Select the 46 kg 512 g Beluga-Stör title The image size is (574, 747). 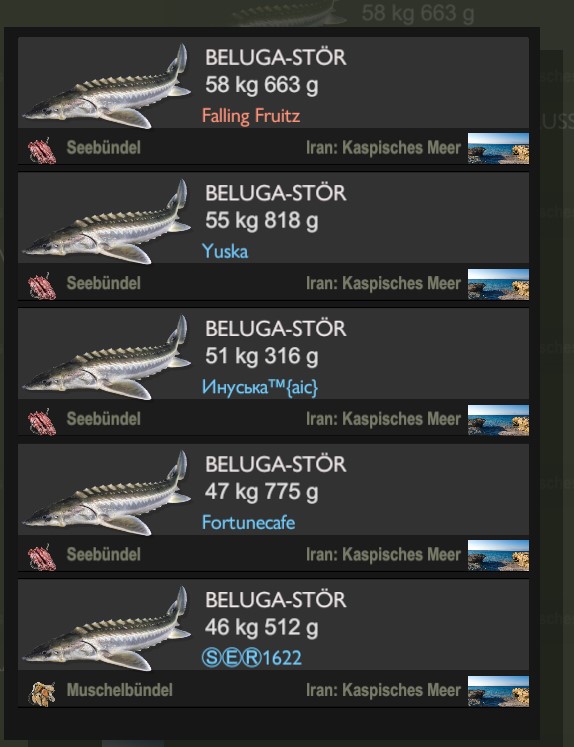(x=275, y=600)
